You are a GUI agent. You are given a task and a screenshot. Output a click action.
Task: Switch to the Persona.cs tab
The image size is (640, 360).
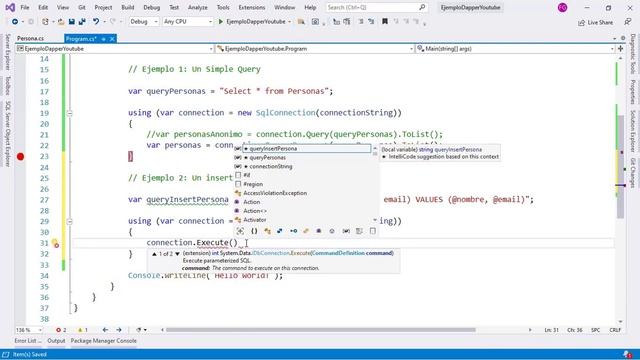[x=31, y=39]
